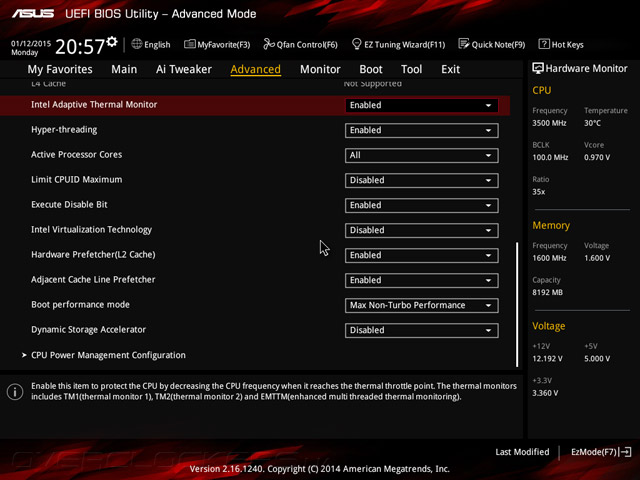Open the Intel Virtualization Technology dropdown
The image size is (640, 480).
pos(421,230)
